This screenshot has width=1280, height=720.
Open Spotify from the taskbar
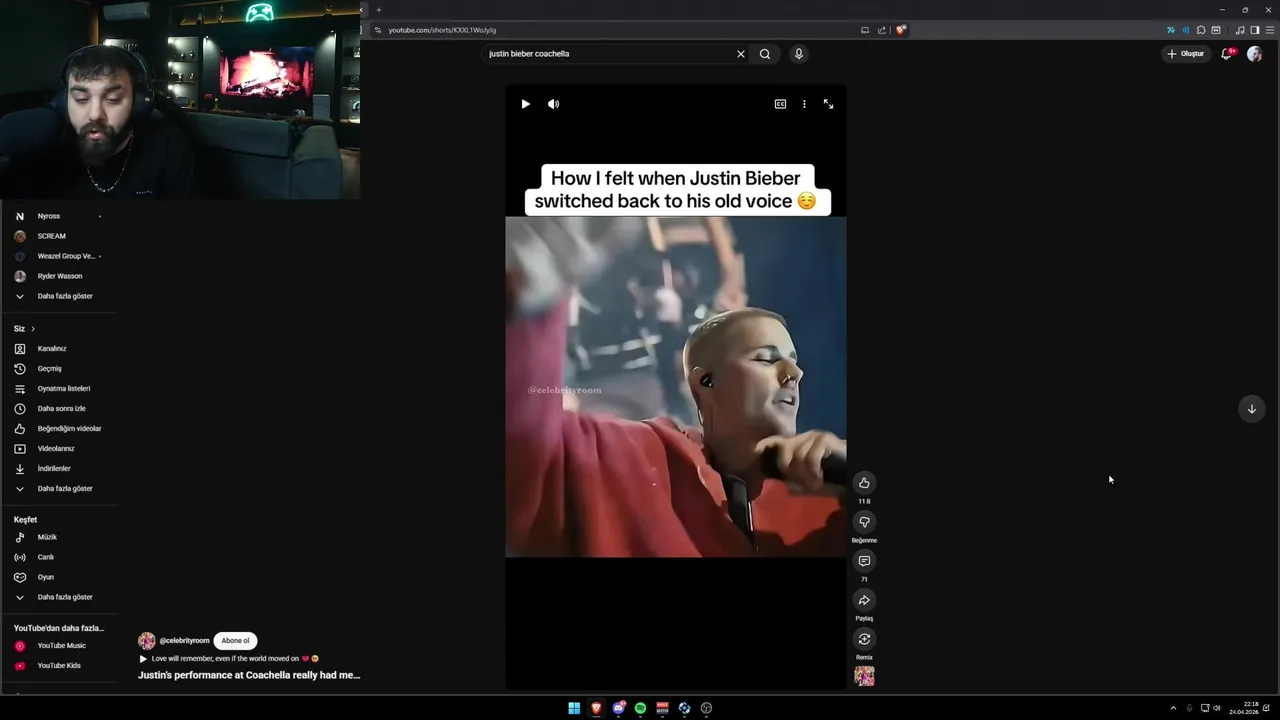(x=640, y=708)
